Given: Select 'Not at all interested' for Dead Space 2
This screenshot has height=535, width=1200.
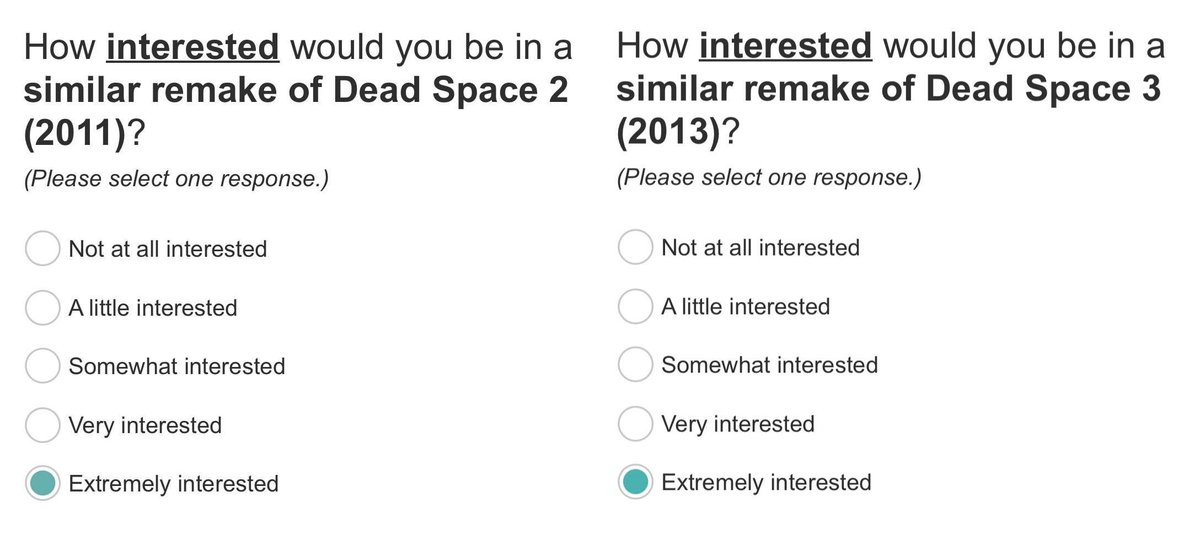Looking at the screenshot, I should 41,248.
